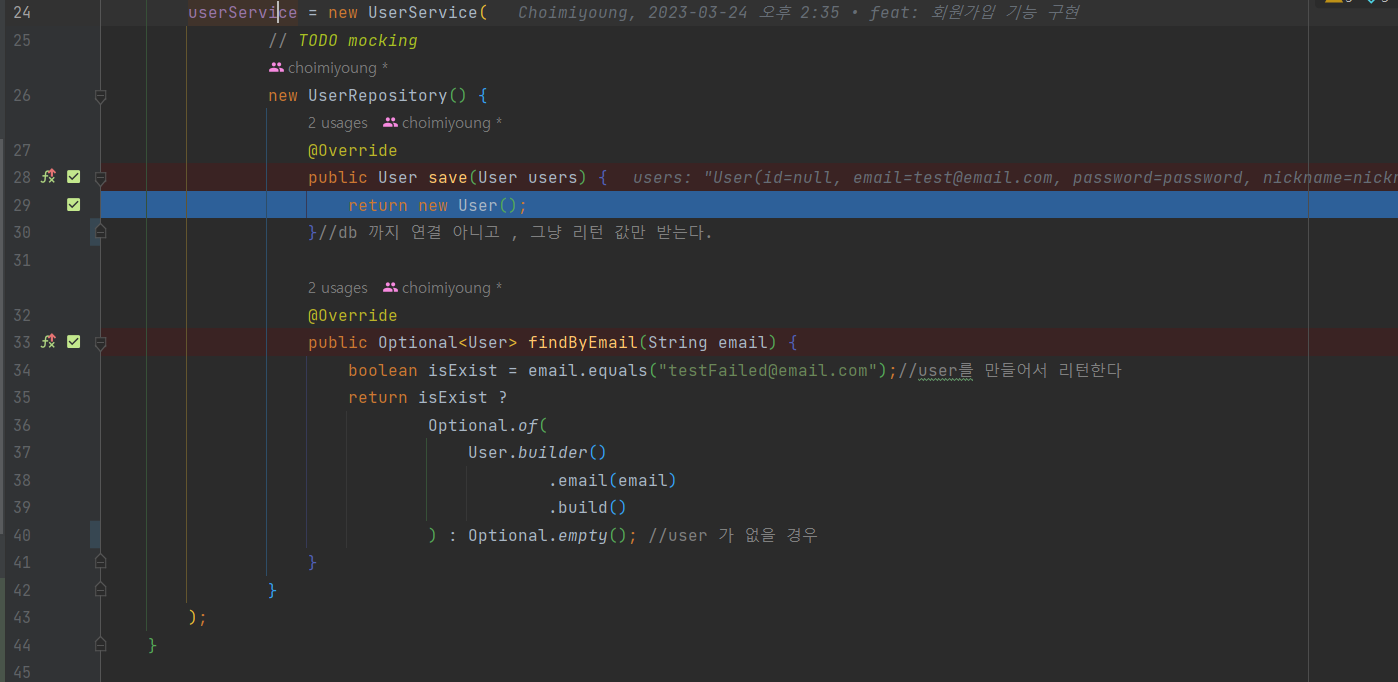This screenshot has height=682, width=1398.
Task: Click the 'userService' variable on line 24
Action: pos(243,13)
